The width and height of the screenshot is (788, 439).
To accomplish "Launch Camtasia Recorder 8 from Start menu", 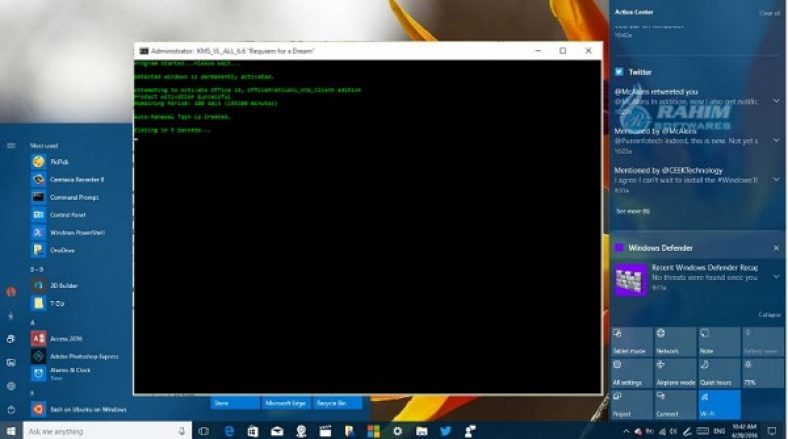I will pyautogui.click(x=67, y=179).
